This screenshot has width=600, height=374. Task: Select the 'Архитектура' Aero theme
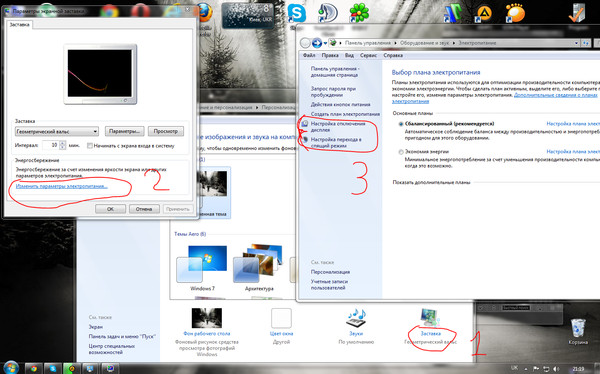click(259, 268)
